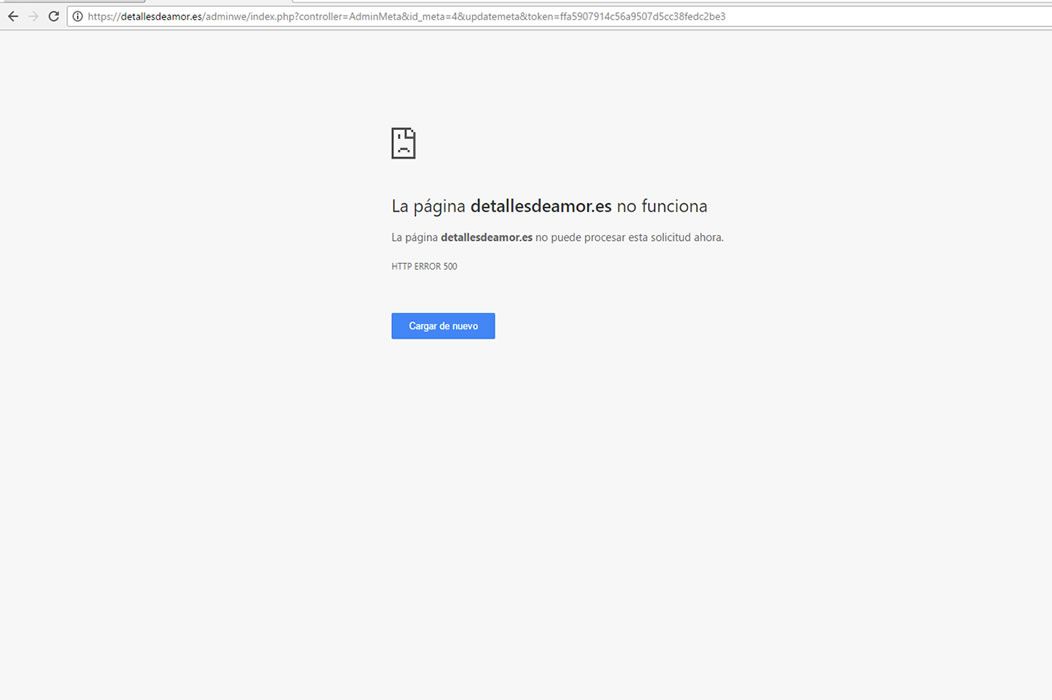Viewport: 1052px width, 700px height.
Task: Select the address bar URL field
Action: (560, 16)
